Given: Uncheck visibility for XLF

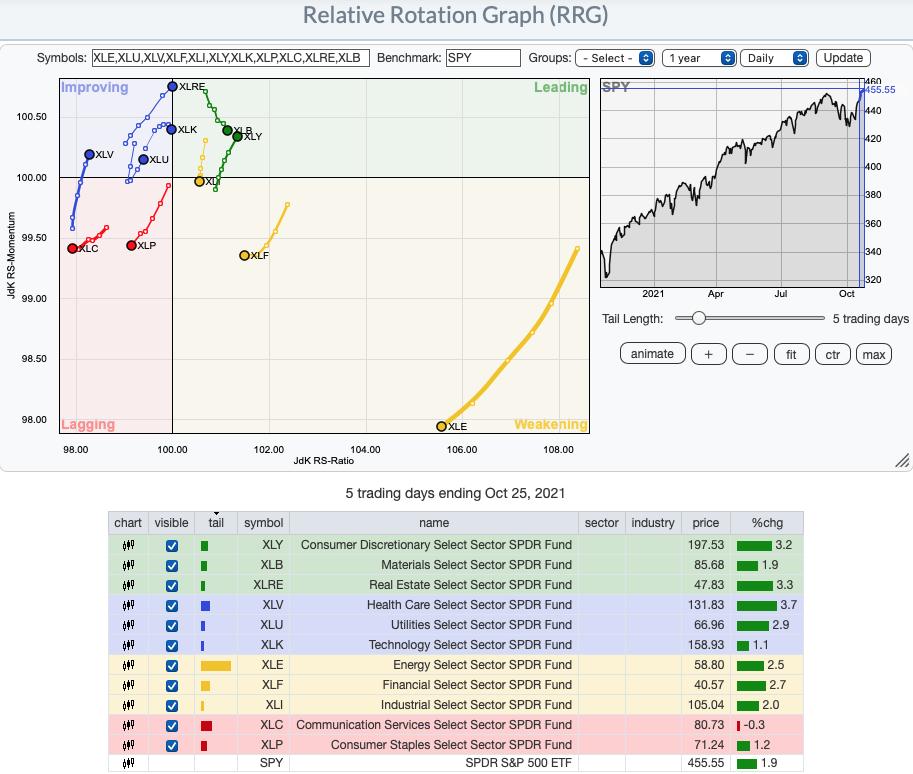Looking at the screenshot, I should click(172, 685).
